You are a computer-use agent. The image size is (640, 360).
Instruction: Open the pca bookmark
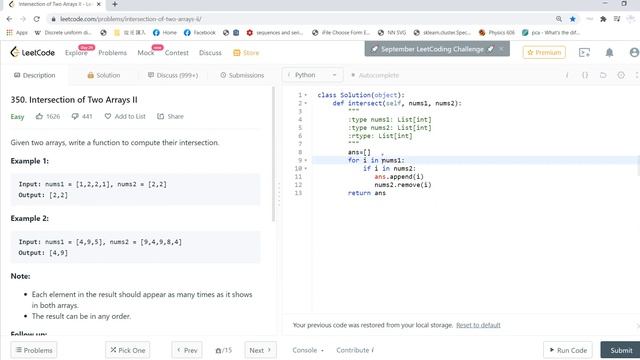coord(551,33)
